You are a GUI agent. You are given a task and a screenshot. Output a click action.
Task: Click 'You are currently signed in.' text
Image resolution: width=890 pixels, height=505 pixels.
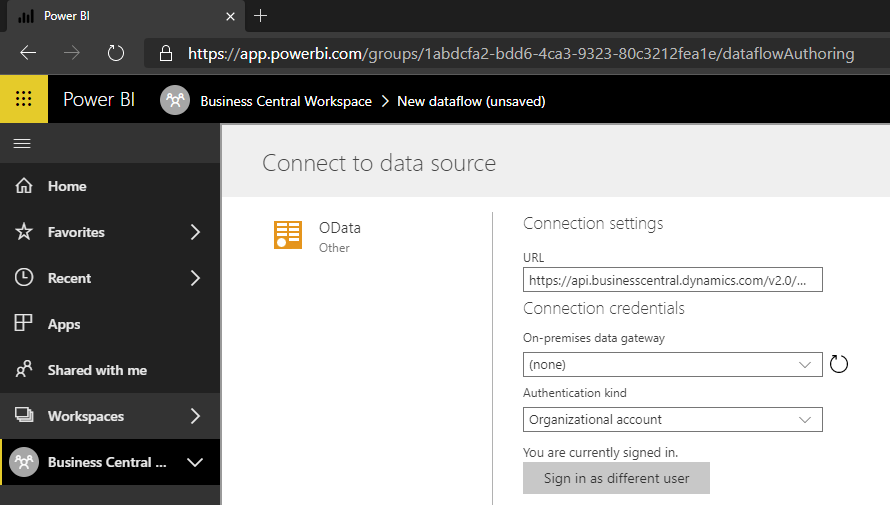601,452
